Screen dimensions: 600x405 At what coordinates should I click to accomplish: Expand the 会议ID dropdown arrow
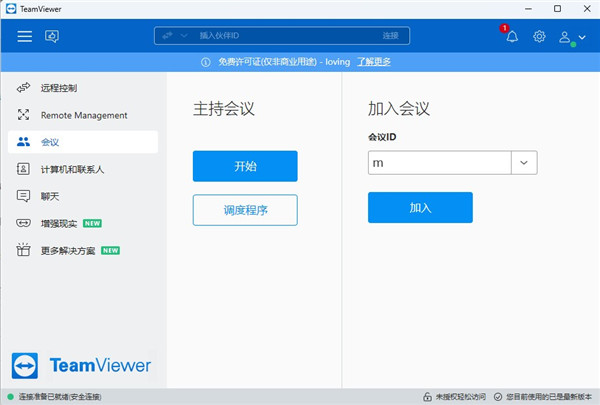pyautogui.click(x=524, y=163)
